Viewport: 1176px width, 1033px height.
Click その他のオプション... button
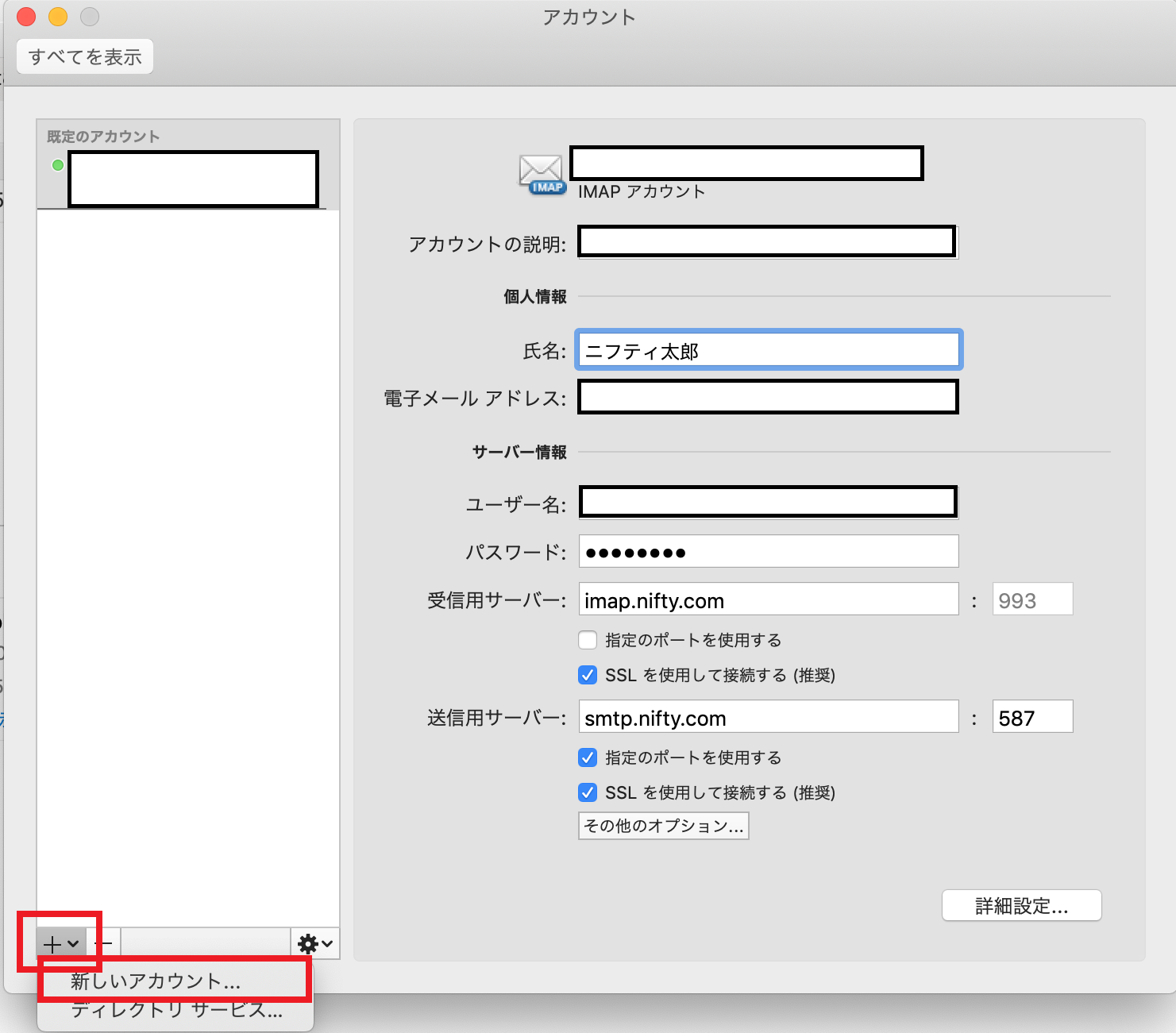(663, 826)
